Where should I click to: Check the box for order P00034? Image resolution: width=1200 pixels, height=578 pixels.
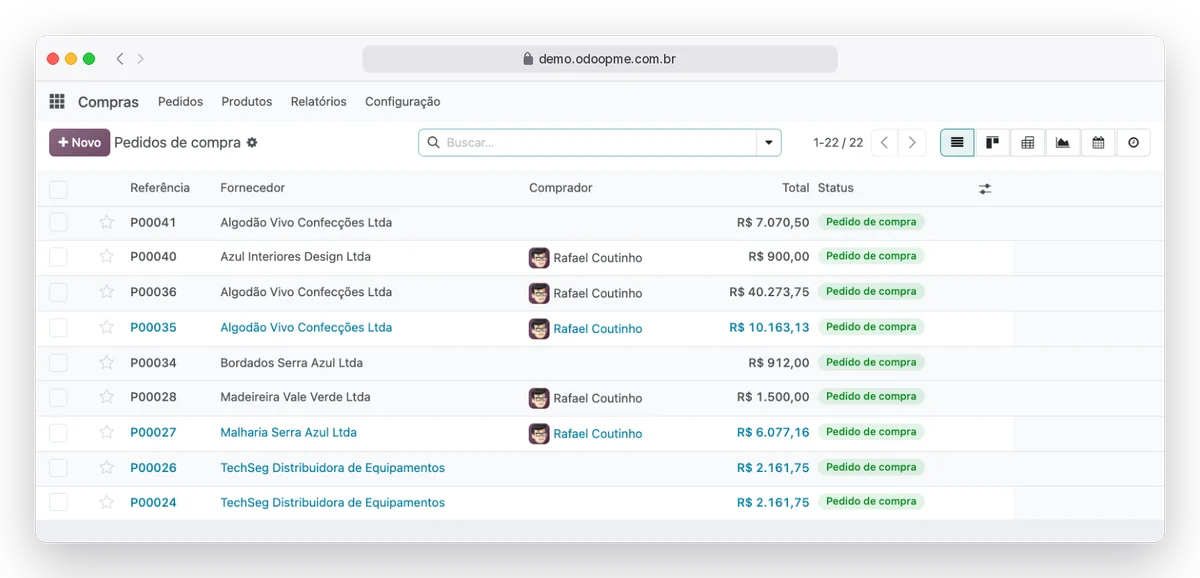58,363
